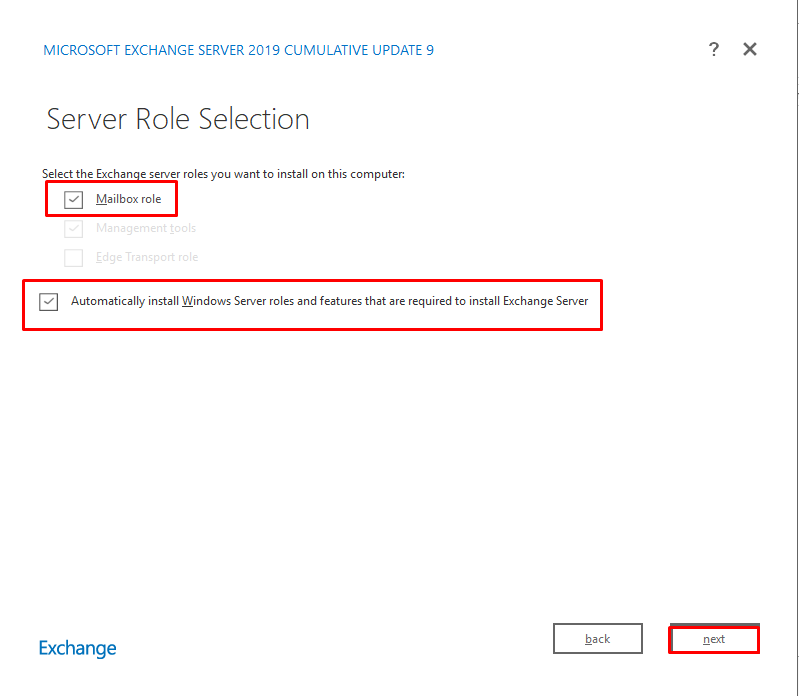799x696 pixels.
Task: Toggle the Mailbox role checkbox
Action: click(73, 199)
